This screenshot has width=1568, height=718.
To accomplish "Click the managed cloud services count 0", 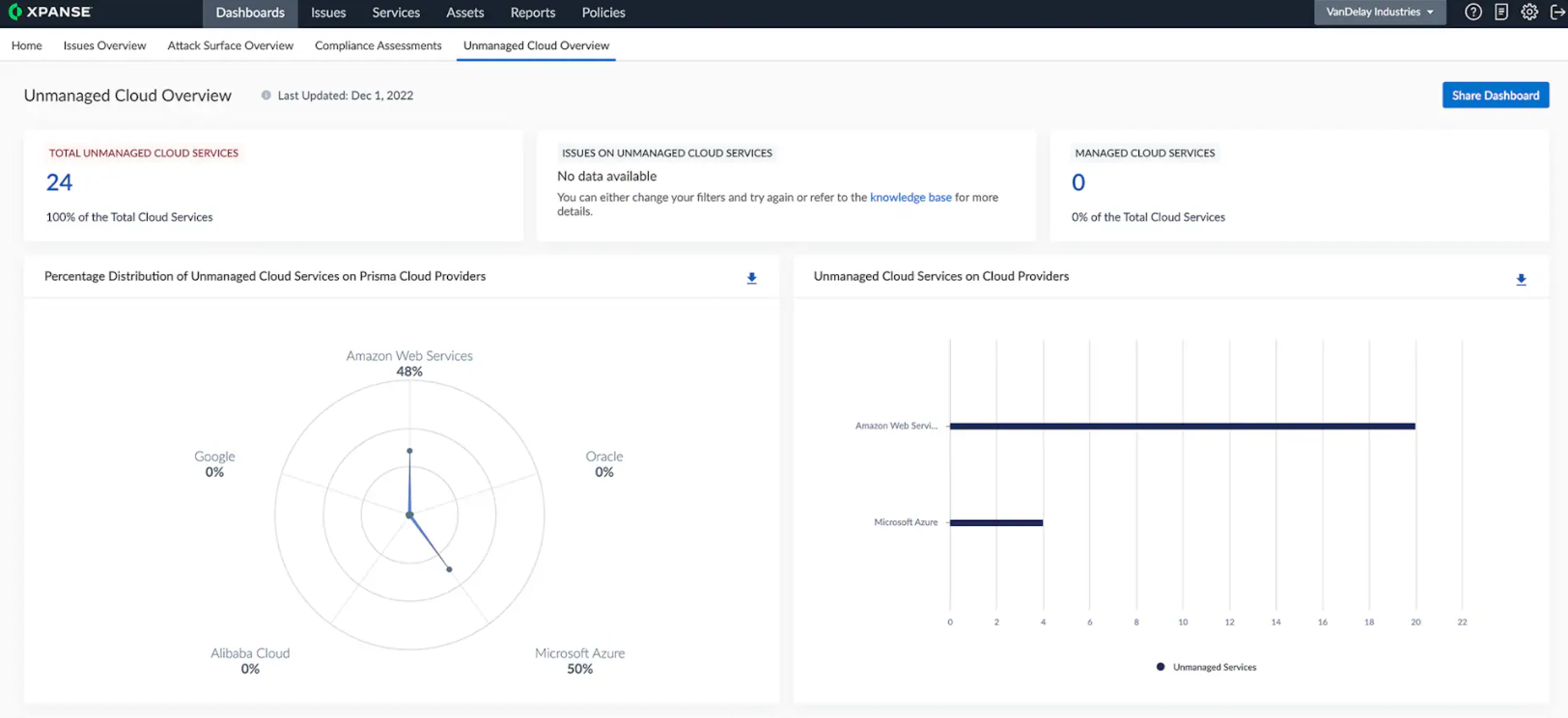I will point(1078,182).
